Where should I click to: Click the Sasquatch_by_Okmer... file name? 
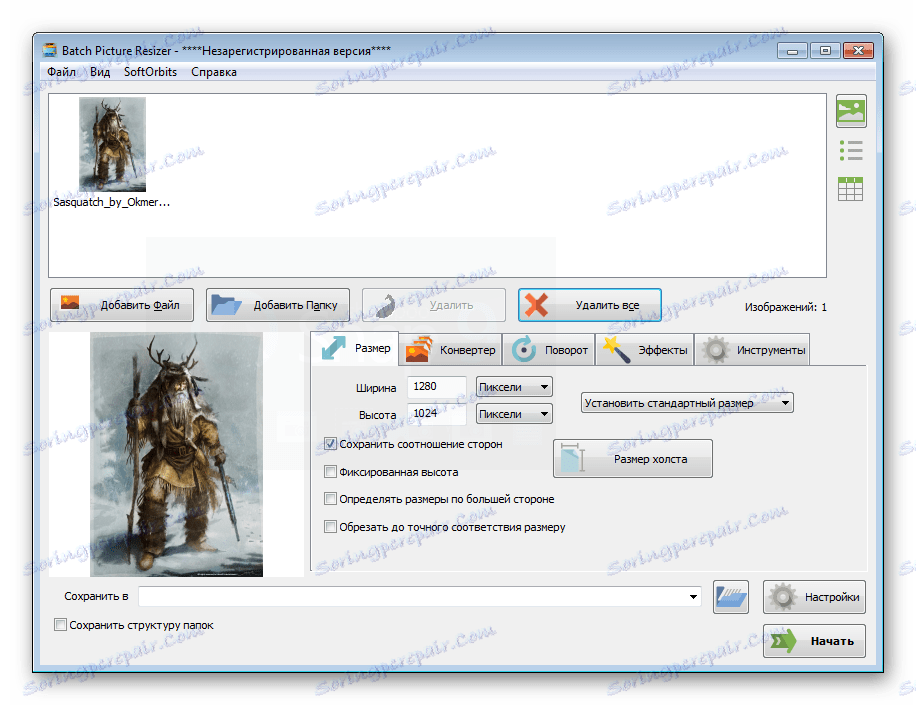tap(112, 202)
